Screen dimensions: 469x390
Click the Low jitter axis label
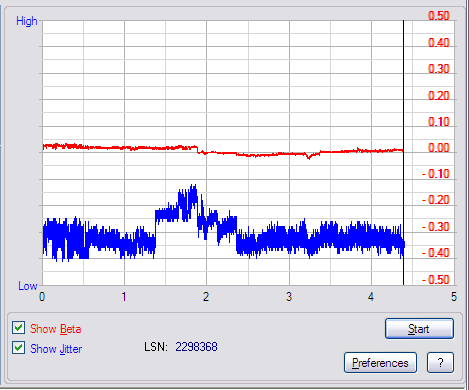28,286
